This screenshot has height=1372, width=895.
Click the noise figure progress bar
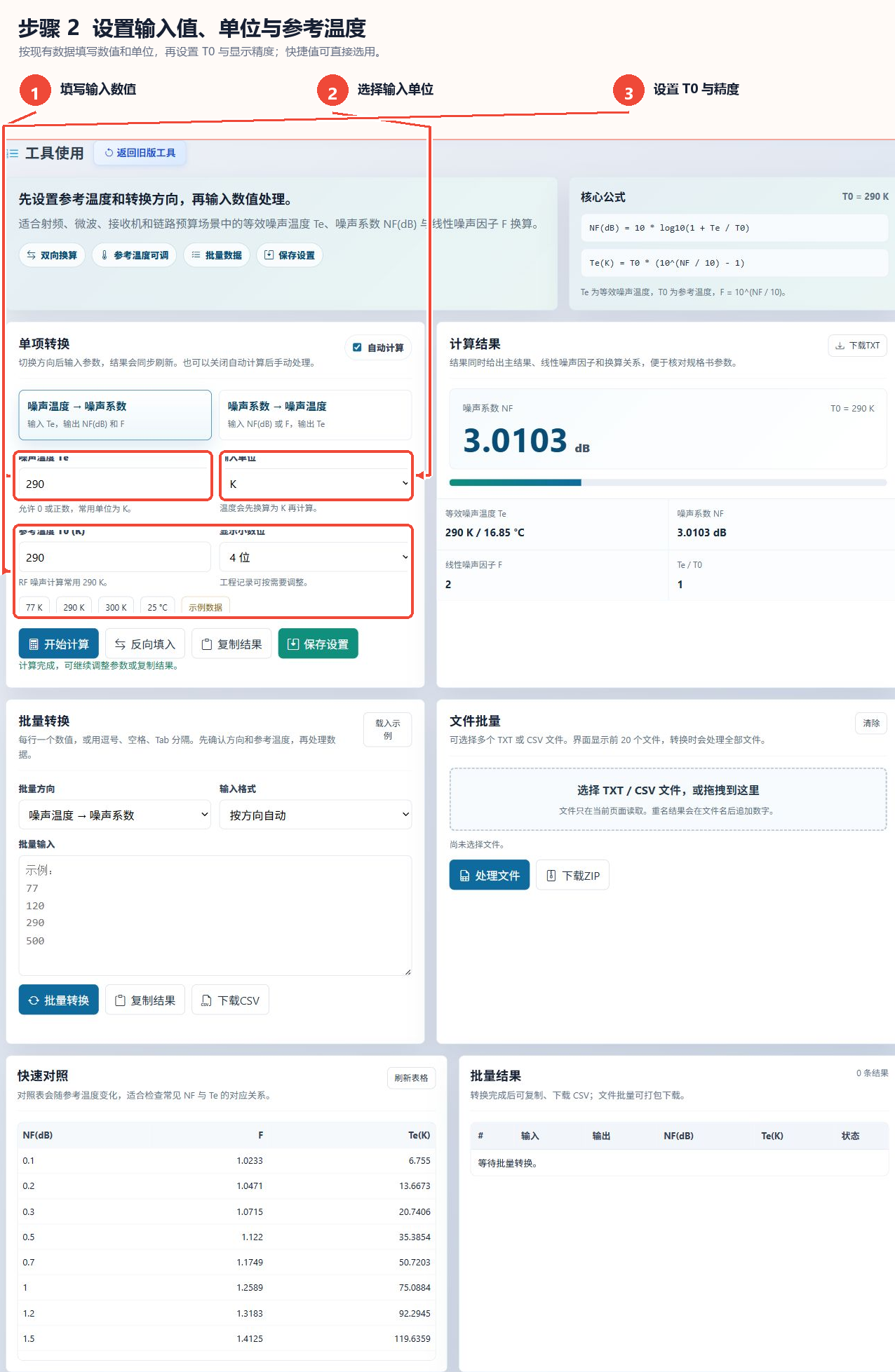pos(668,482)
